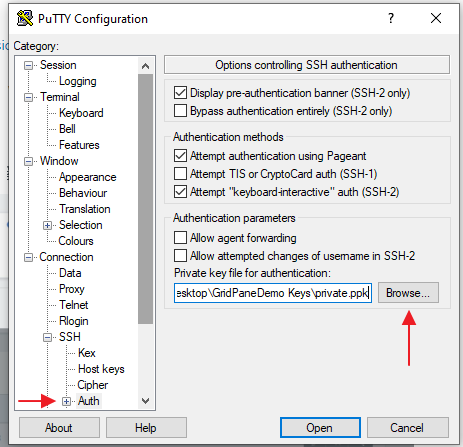Image resolution: width=463 pixels, height=447 pixels.
Task: Click the question mark help button
Action: (x=391, y=18)
